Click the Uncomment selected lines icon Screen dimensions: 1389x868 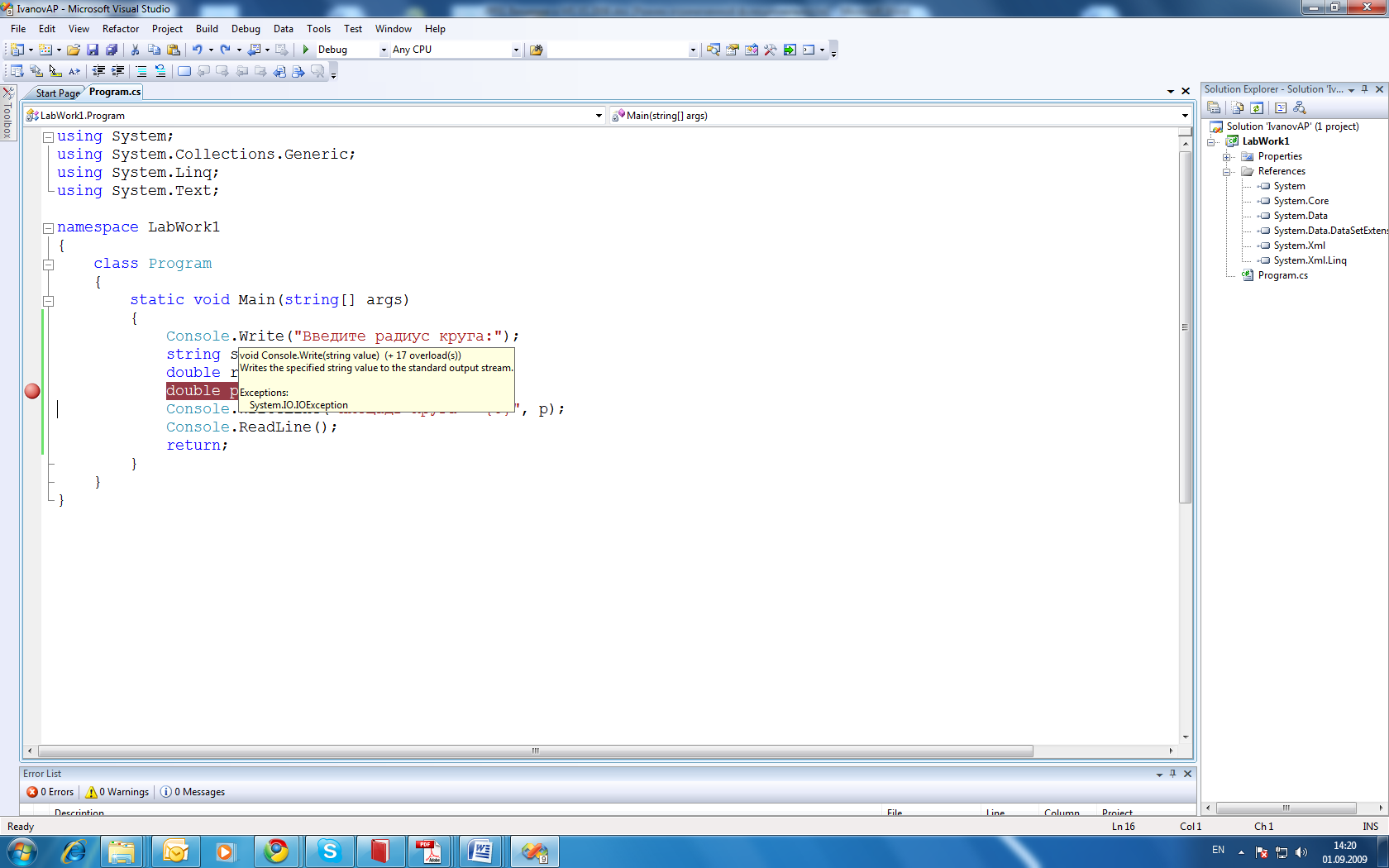(x=160, y=71)
